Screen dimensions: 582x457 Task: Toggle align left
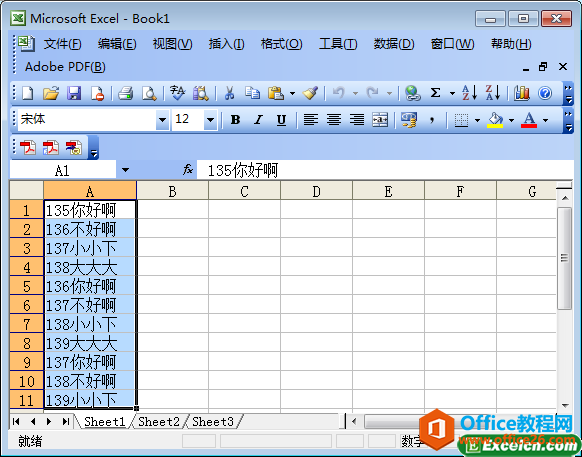coord(311,120)
